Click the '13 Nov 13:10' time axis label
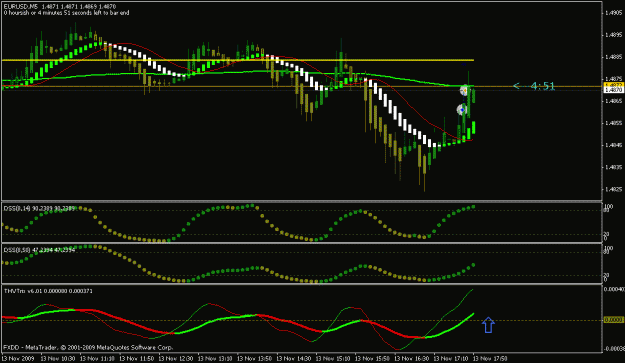Image resolution: width=625 pixels, height=363 pixels. click(x=215, y=359)
